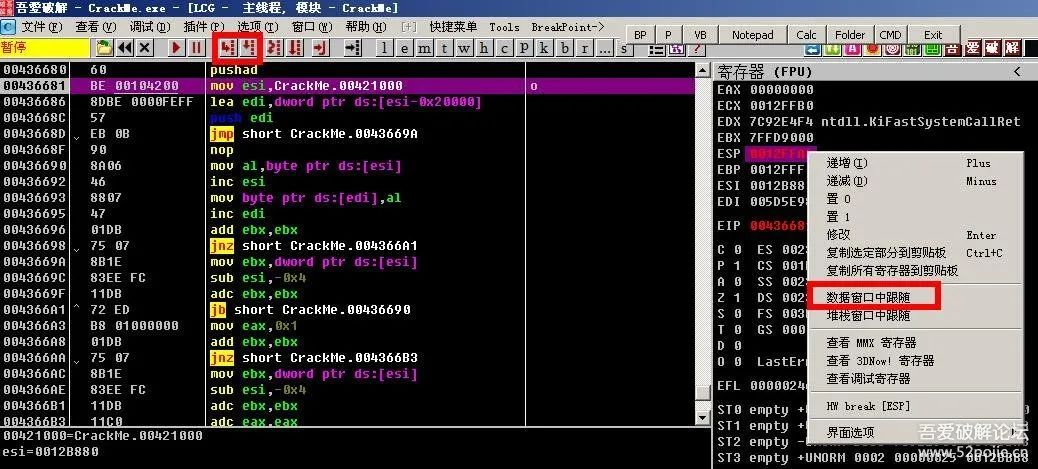Click the Step Into toolbar icon
The height and width of the screenshot is (469, 1038).
(228, 48)
